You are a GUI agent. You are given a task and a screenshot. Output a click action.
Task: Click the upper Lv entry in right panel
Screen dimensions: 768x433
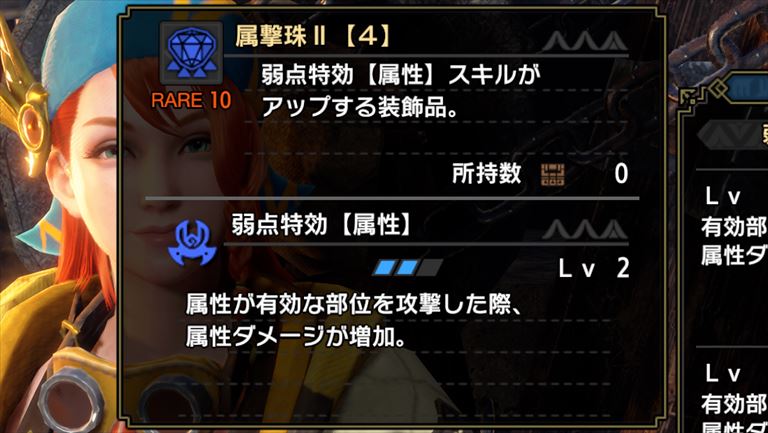coord(722,196)
